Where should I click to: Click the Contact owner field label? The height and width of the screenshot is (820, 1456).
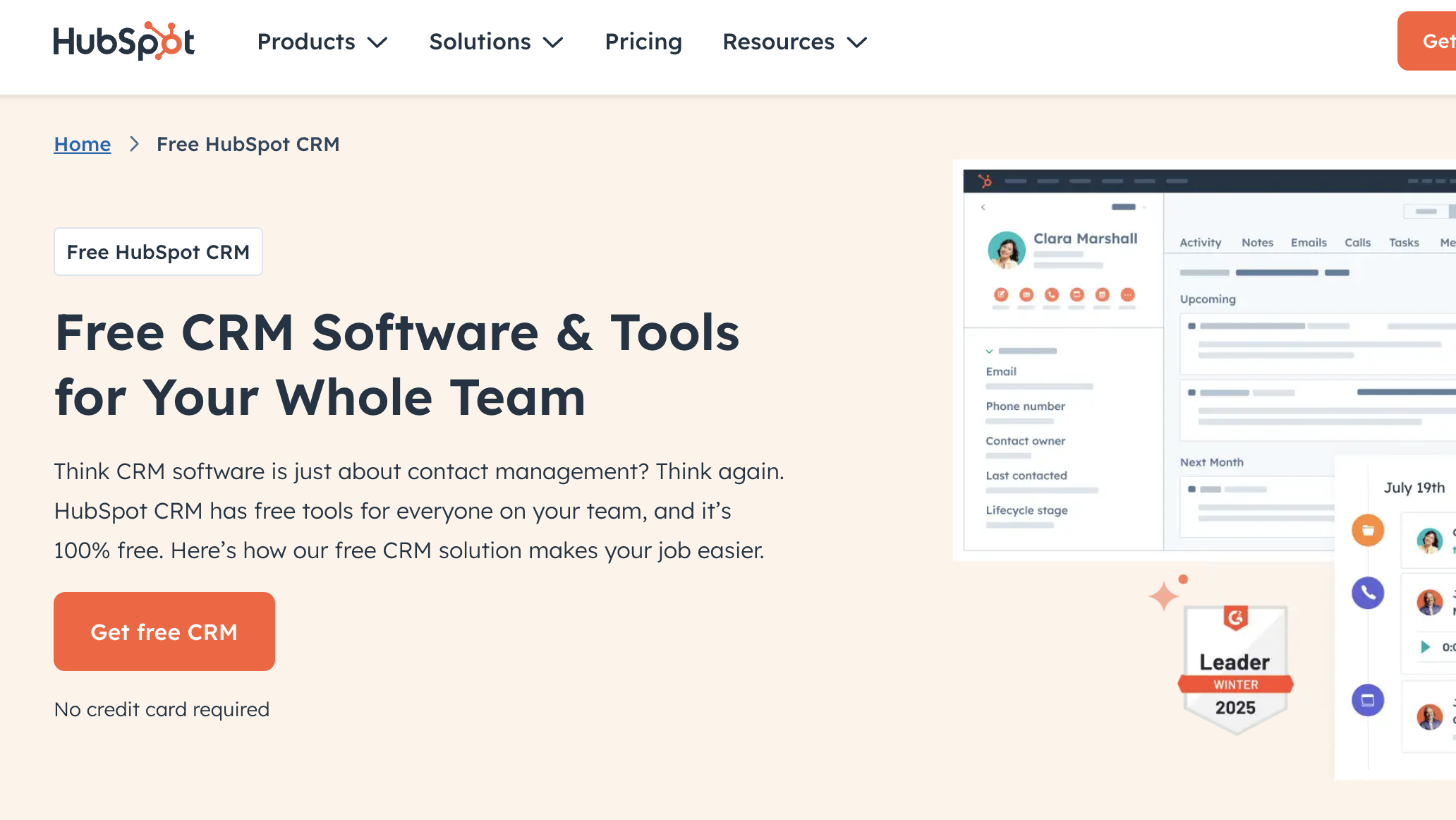point(1026,440)
